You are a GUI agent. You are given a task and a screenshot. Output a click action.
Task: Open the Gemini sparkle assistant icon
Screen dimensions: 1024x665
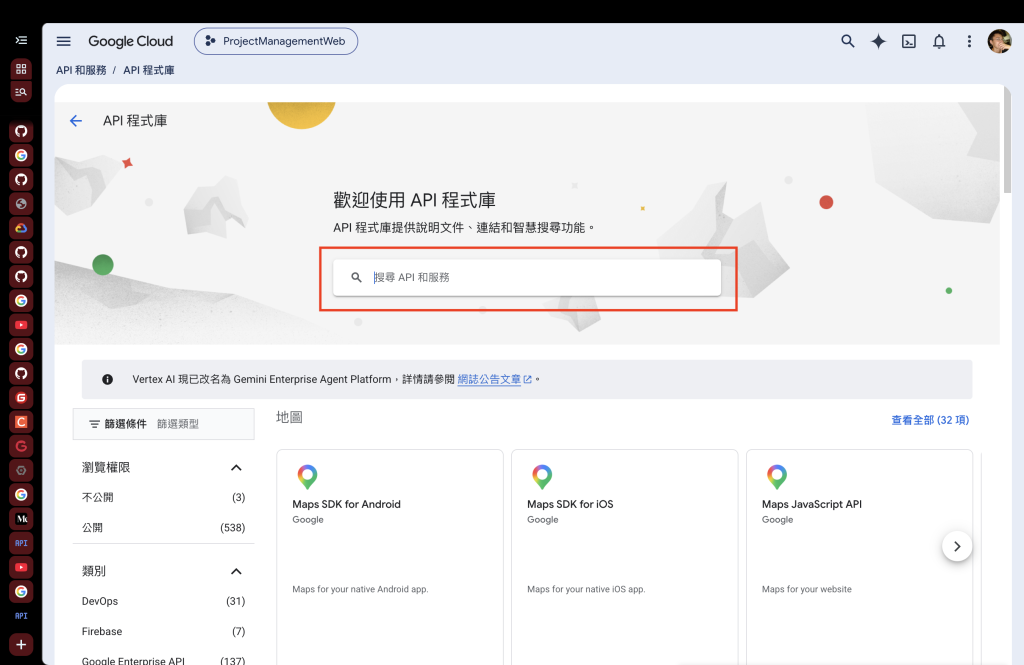pyautogui.click(x=878, y=41)
